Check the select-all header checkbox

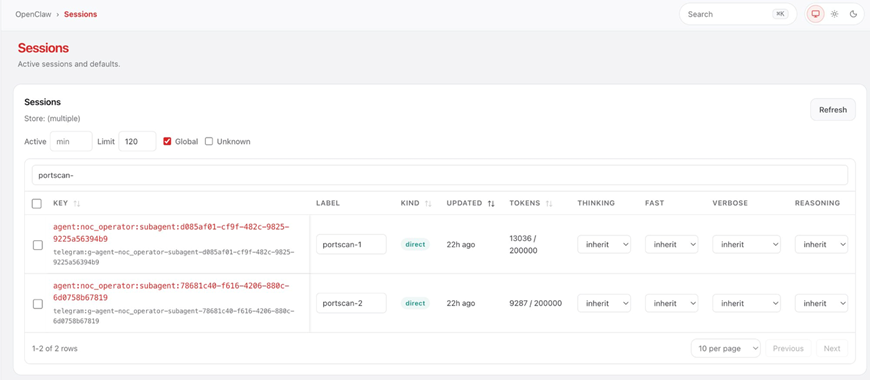click(37, 204)
